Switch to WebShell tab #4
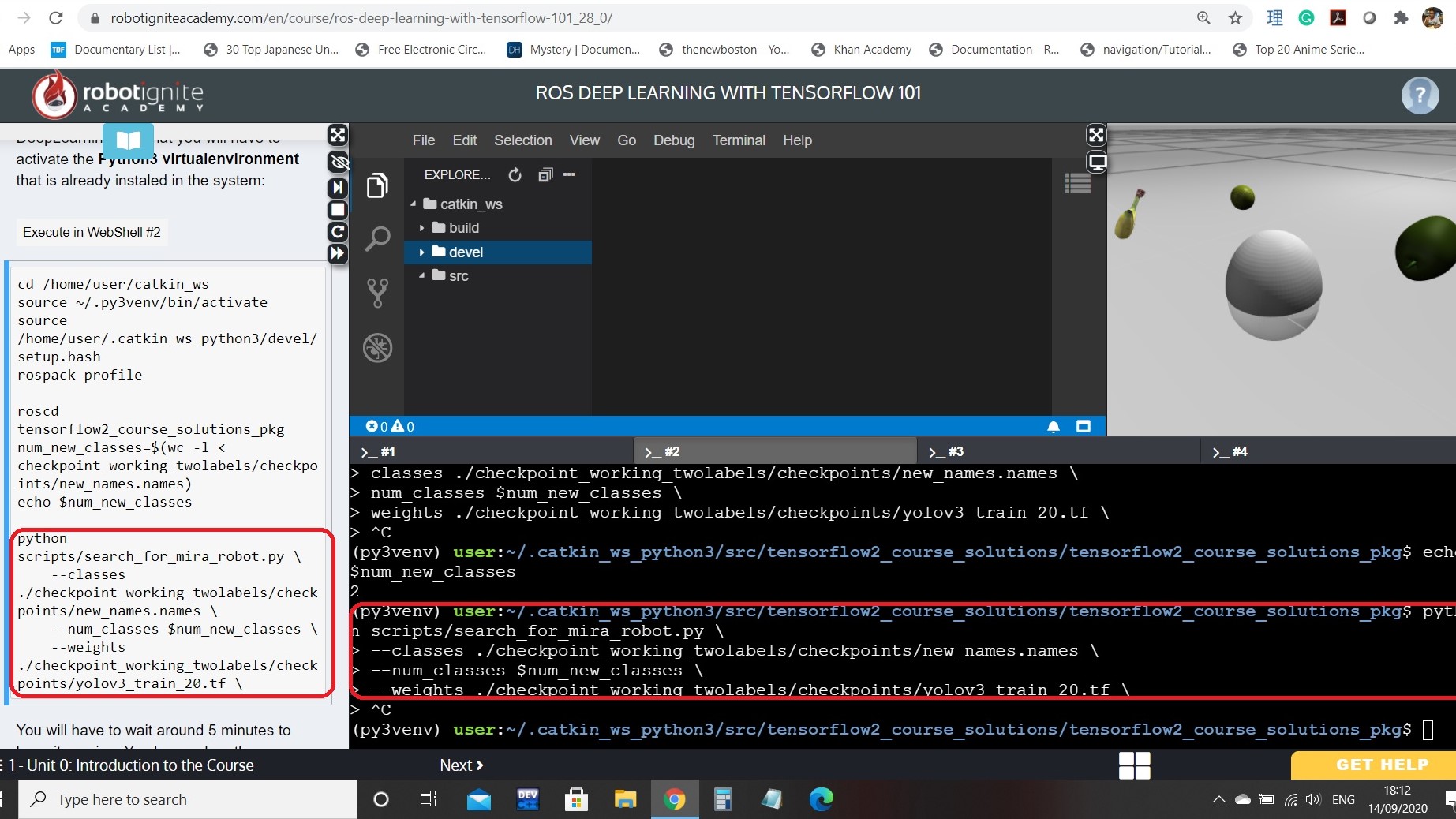The height and width of the screenshot is (819, 1456). [x=1329, y=451]
